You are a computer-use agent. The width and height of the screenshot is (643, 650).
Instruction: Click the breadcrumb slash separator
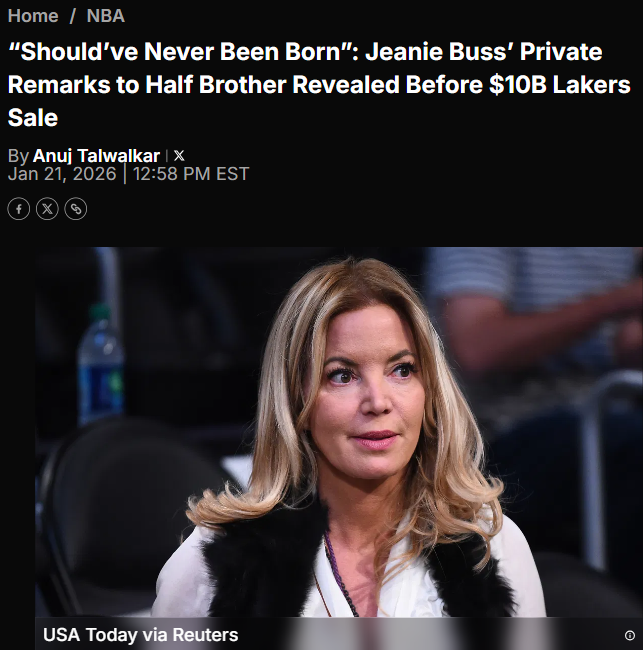73,16
